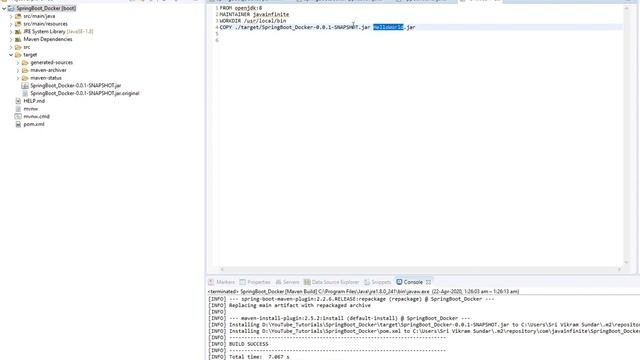Expand the JRE System Library node
The height and width of the screenshot is (360, 640).
[x=11, y=31]
